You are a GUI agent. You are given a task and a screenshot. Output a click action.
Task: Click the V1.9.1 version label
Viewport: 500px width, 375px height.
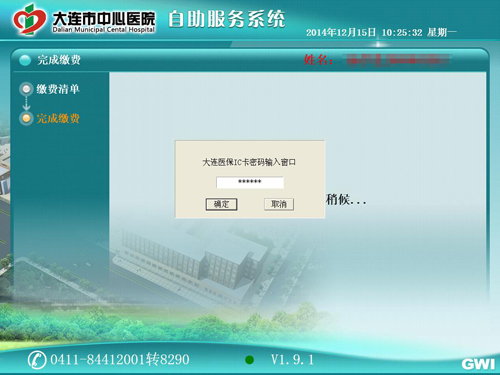pyautogui.click(x=292, y=360)
